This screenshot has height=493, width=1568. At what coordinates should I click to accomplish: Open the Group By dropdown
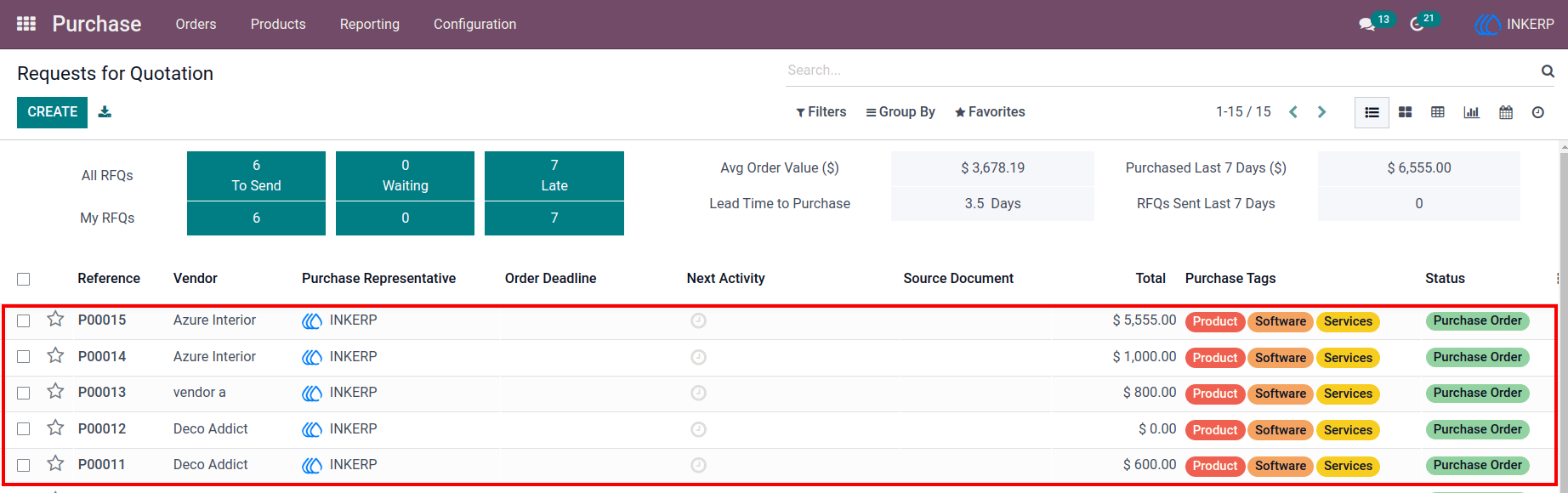pos(900,112)
